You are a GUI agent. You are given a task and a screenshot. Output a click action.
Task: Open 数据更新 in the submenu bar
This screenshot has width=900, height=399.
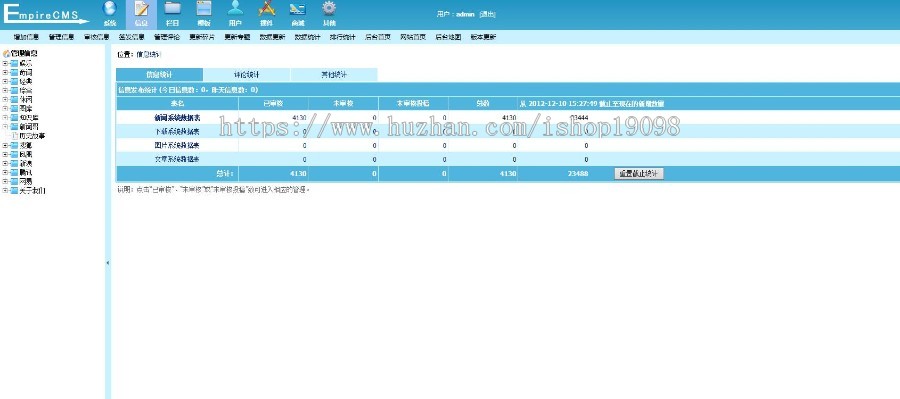click(272, 37)
